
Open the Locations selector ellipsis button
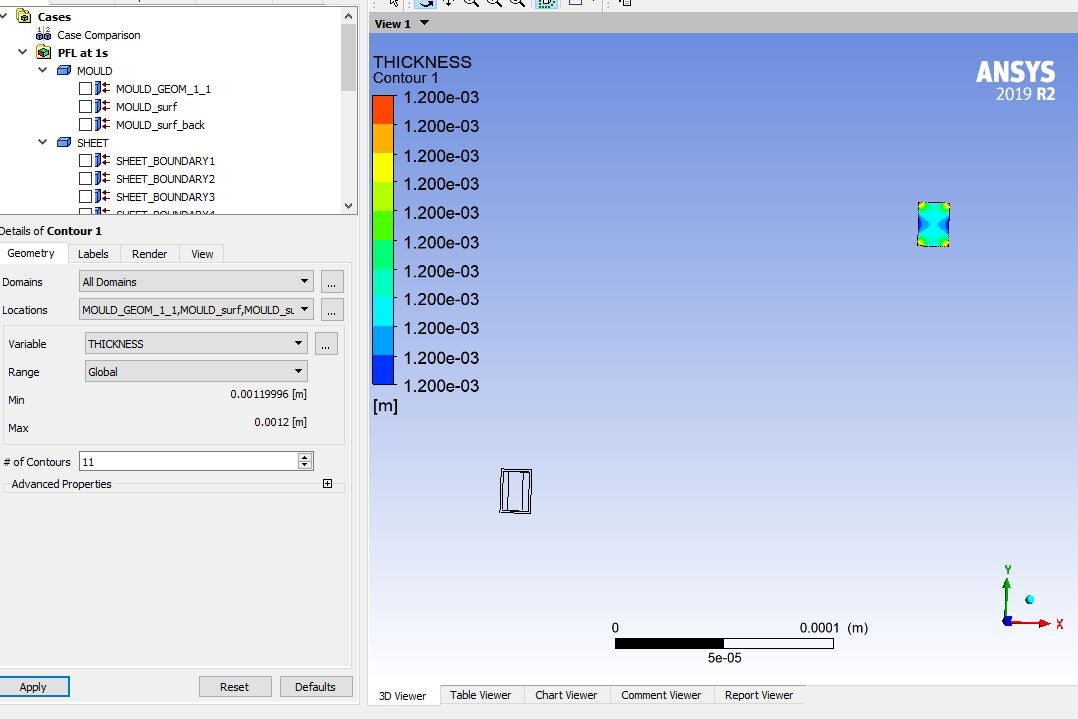pyautogui.click(x=331, y=310)
